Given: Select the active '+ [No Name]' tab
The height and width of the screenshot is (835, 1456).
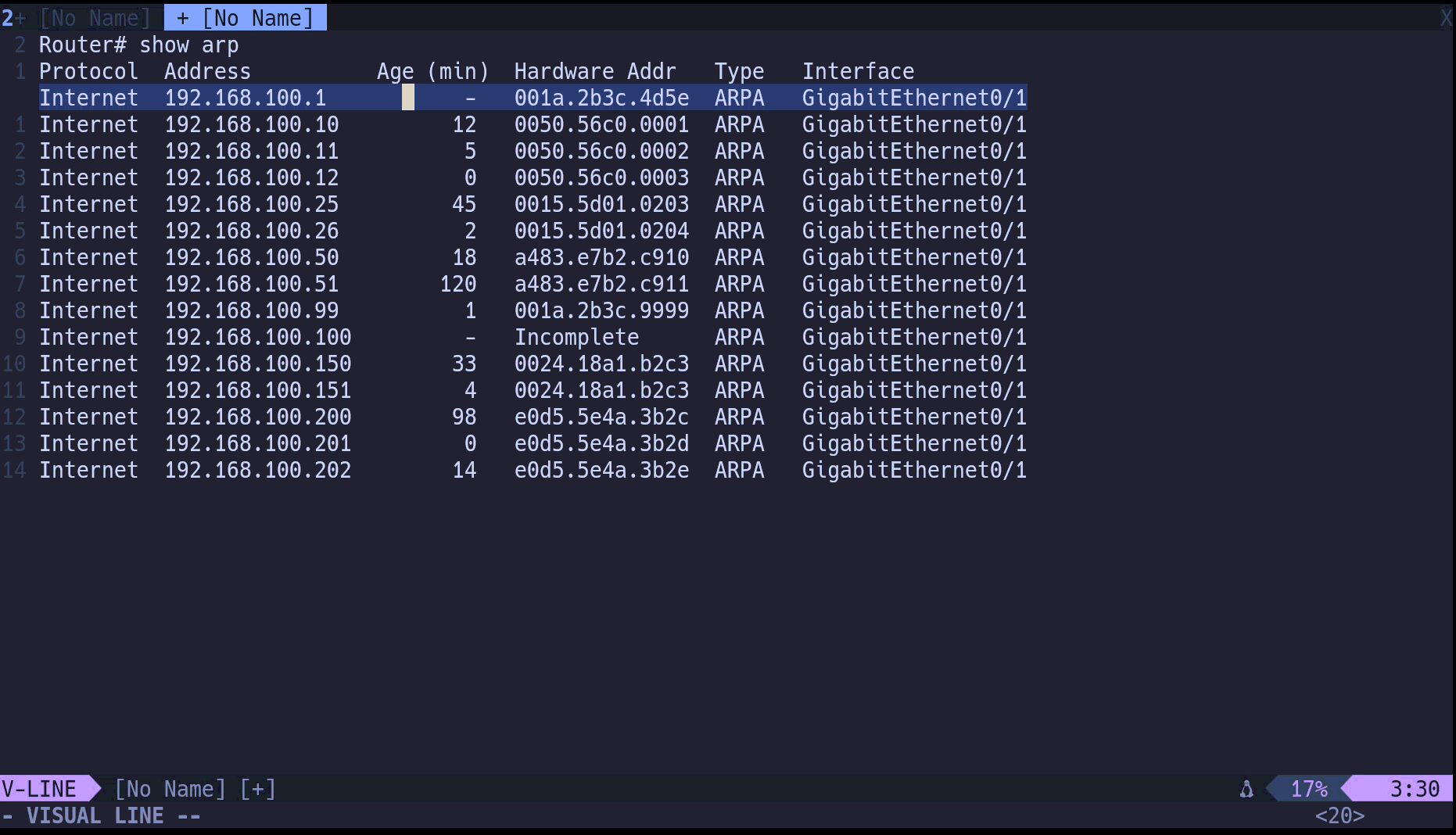Looking at the screenshot, I should [245, 18].
